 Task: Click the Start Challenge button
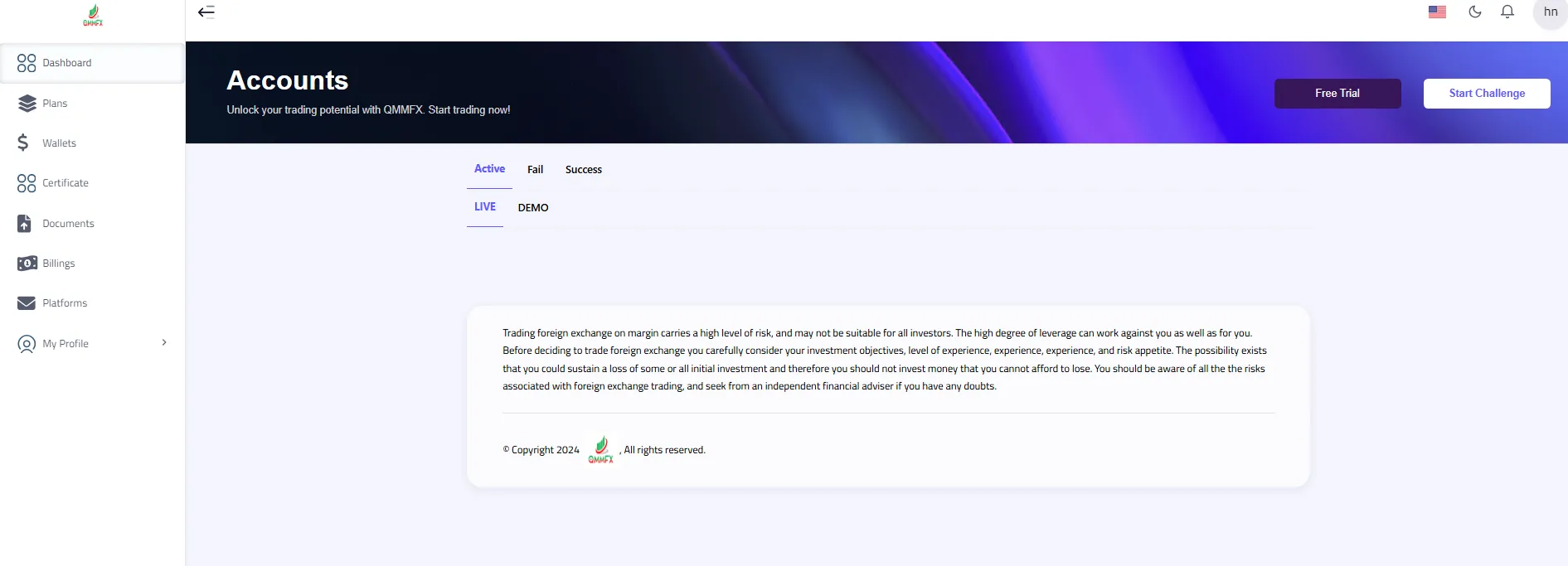coord(1487,94)
